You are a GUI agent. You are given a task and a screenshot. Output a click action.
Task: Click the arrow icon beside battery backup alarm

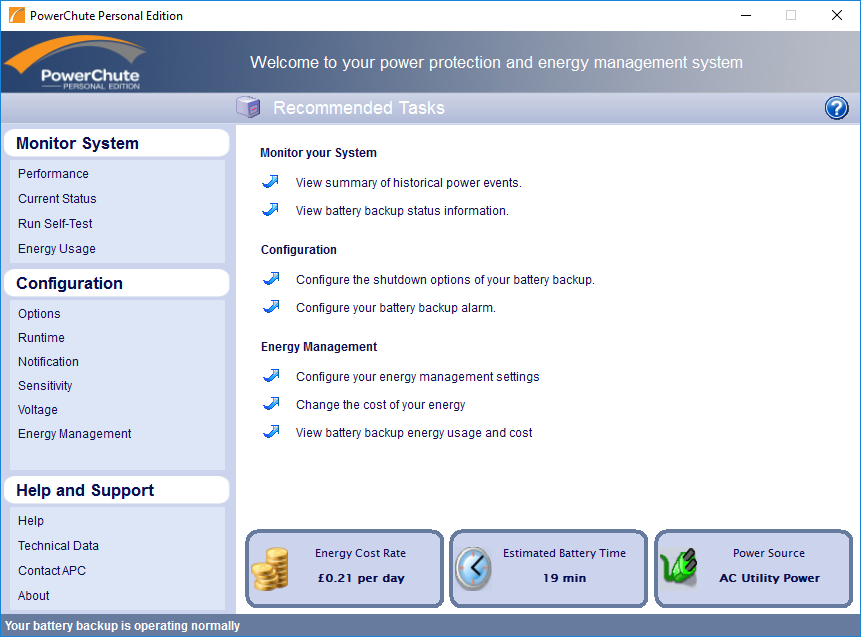tap(271, 307)
